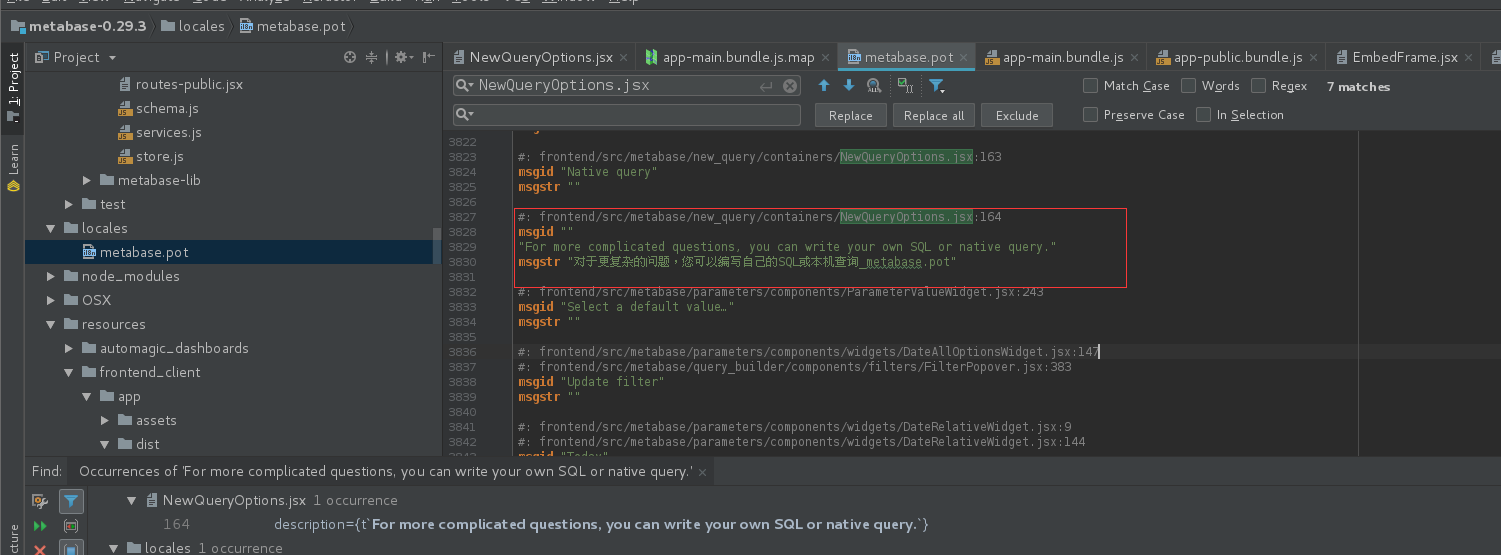
Task: Collapse the resources folder
Action: [x=52, y=324]
